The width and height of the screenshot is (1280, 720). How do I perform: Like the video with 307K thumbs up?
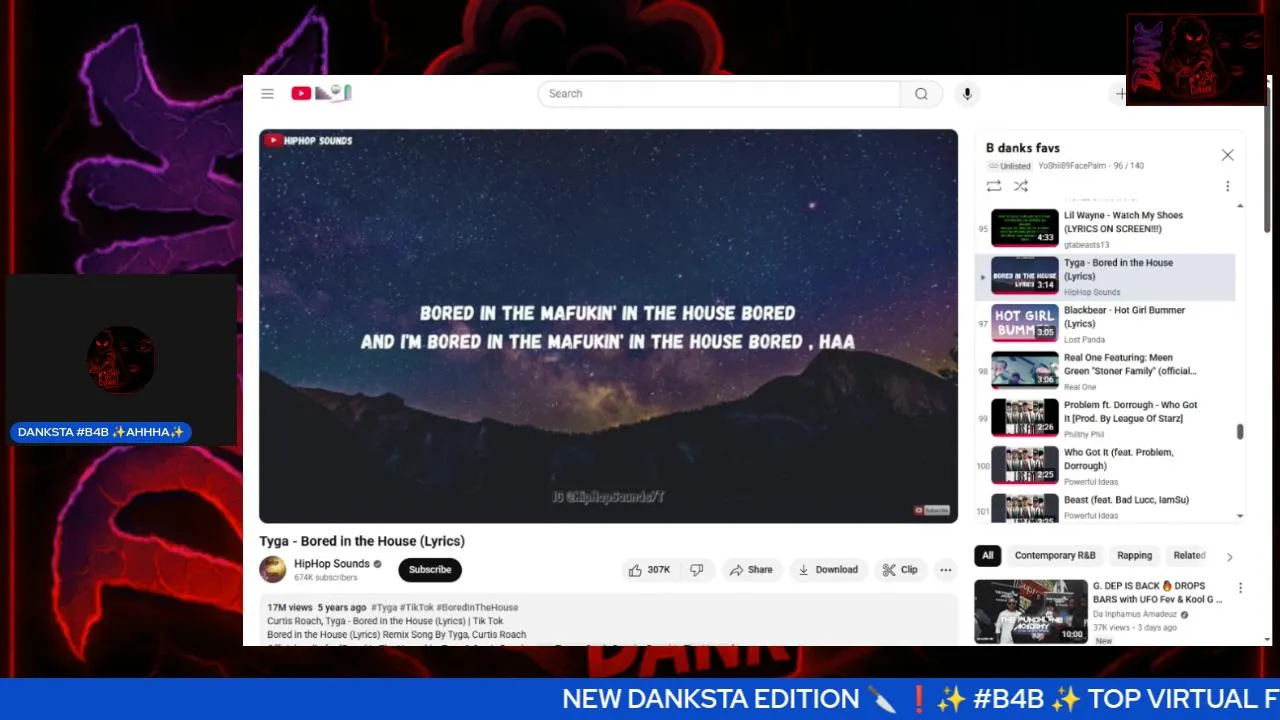[649, 570]
